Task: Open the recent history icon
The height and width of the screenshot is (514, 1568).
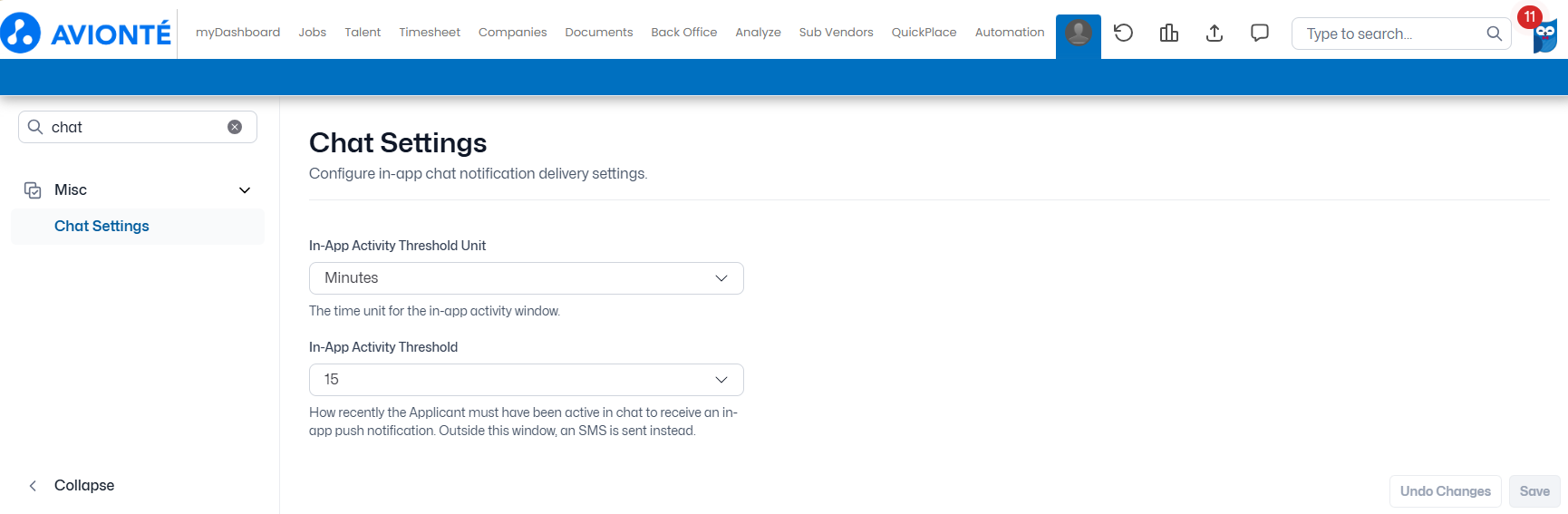Action: 1124,34
